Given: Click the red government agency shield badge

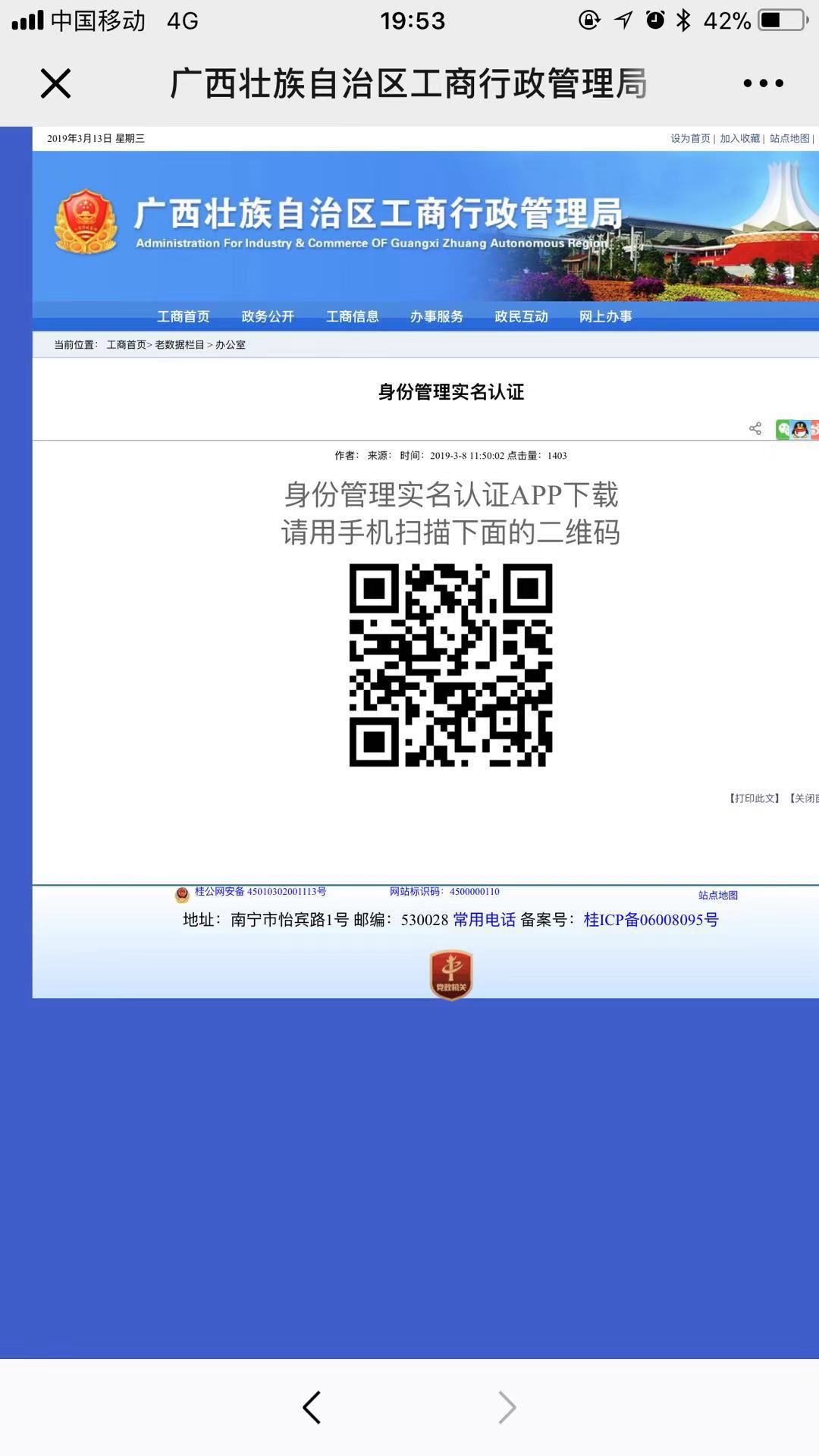Looking at the screenshot, I should pos(451,974).
